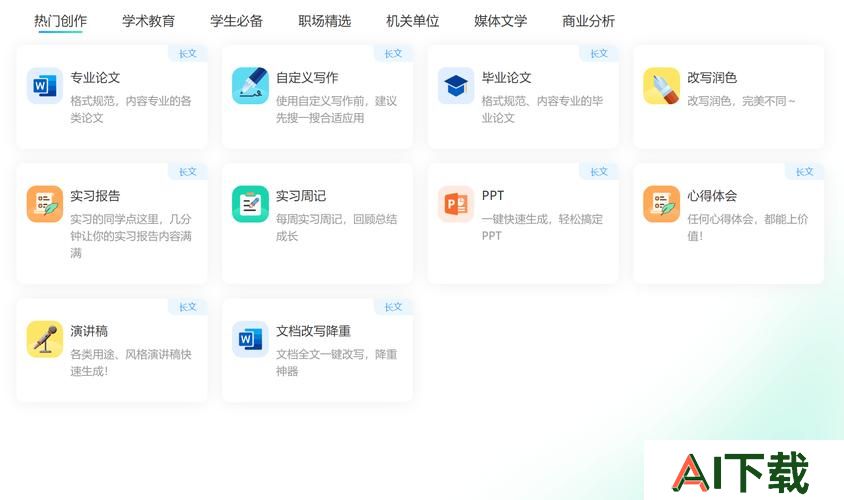Click description 格式规范、内容专业的毕业论文
This screenshot has height=500, width=844.
point(542,109)
